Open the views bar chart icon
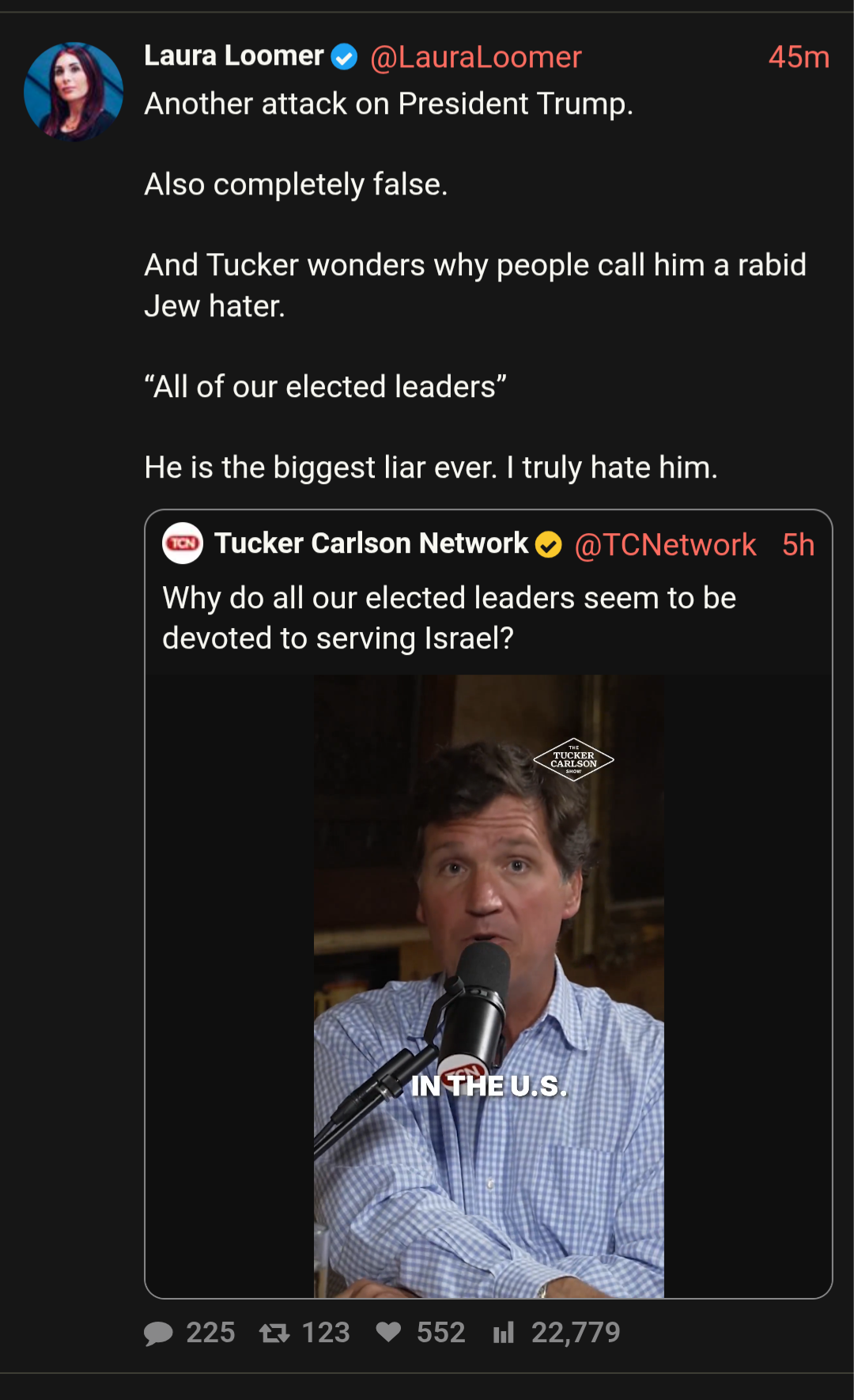The image size is (854, 1400). [x=504, y=1334]
